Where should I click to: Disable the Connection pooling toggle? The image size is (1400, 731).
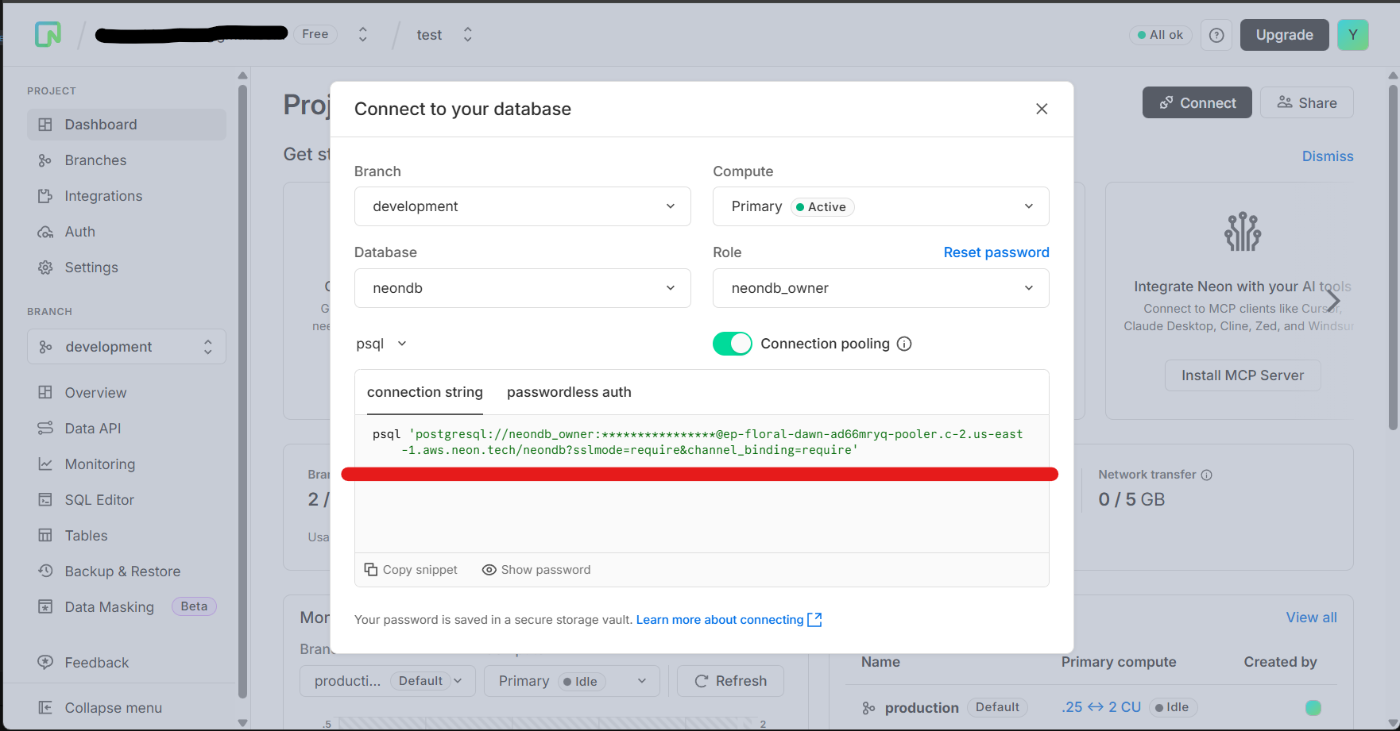[x=732, y=344]
